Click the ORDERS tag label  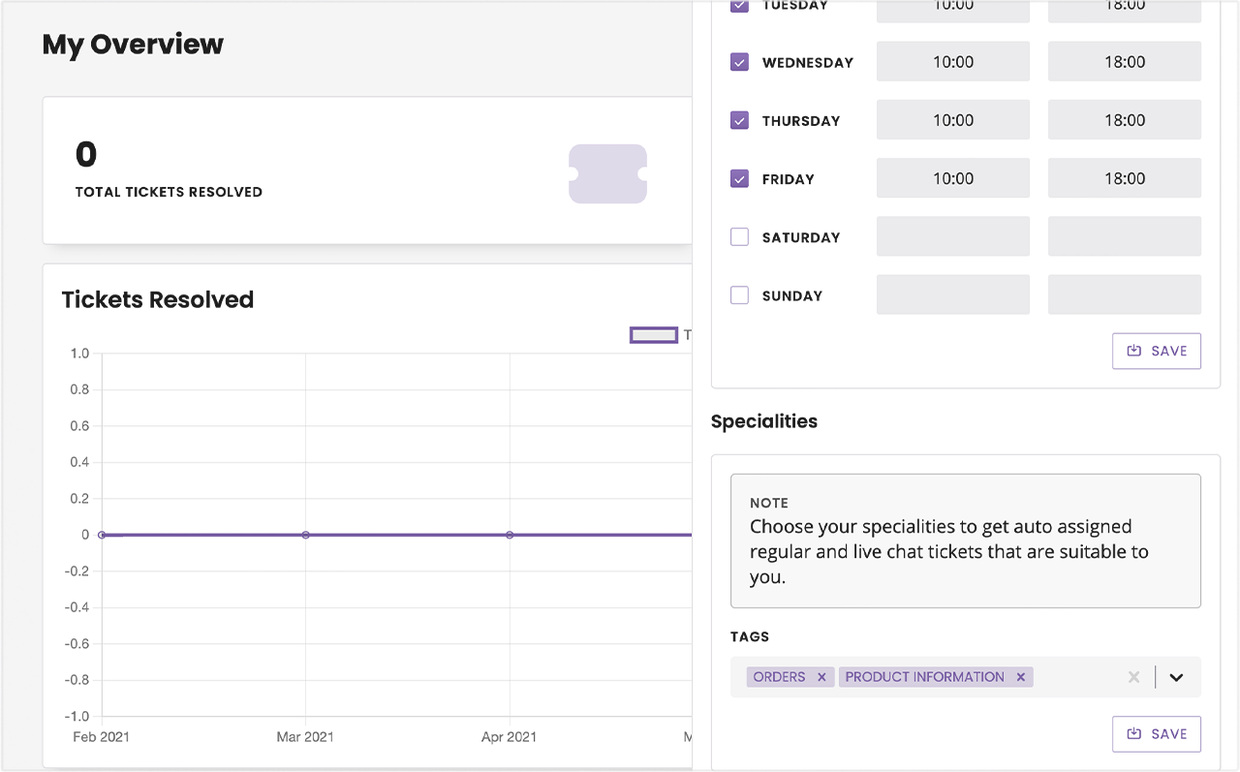(x=779, y=677)
